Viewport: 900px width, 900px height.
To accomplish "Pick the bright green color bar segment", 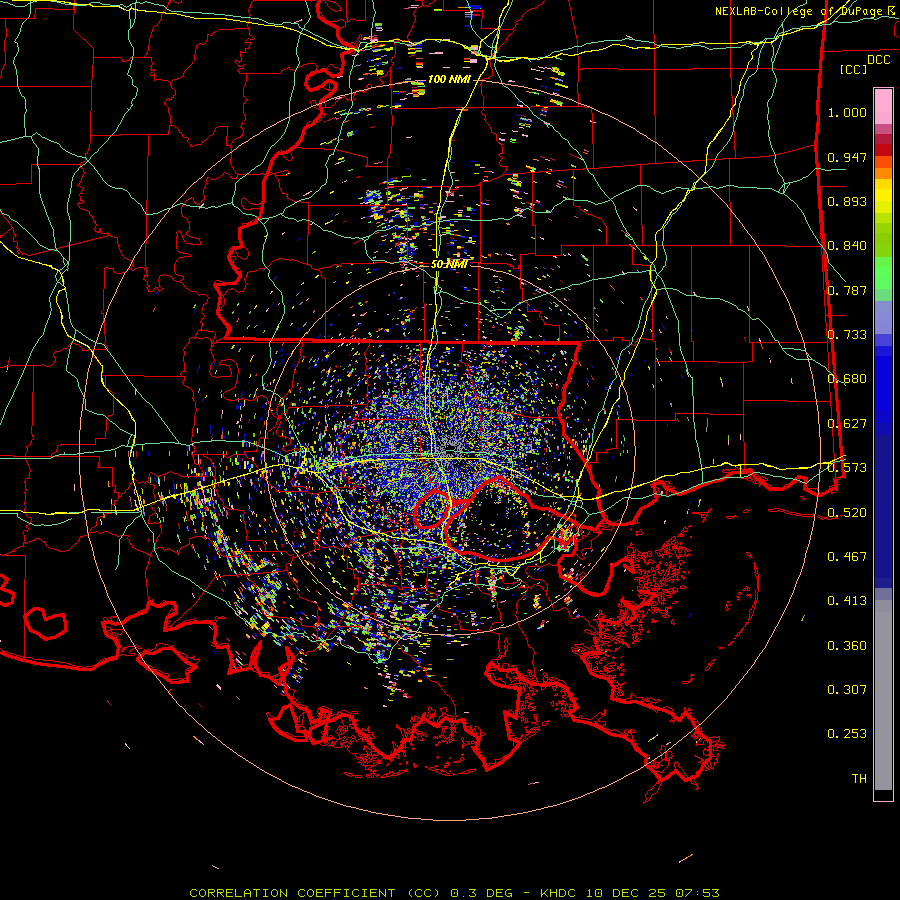I will pos(883,273).
